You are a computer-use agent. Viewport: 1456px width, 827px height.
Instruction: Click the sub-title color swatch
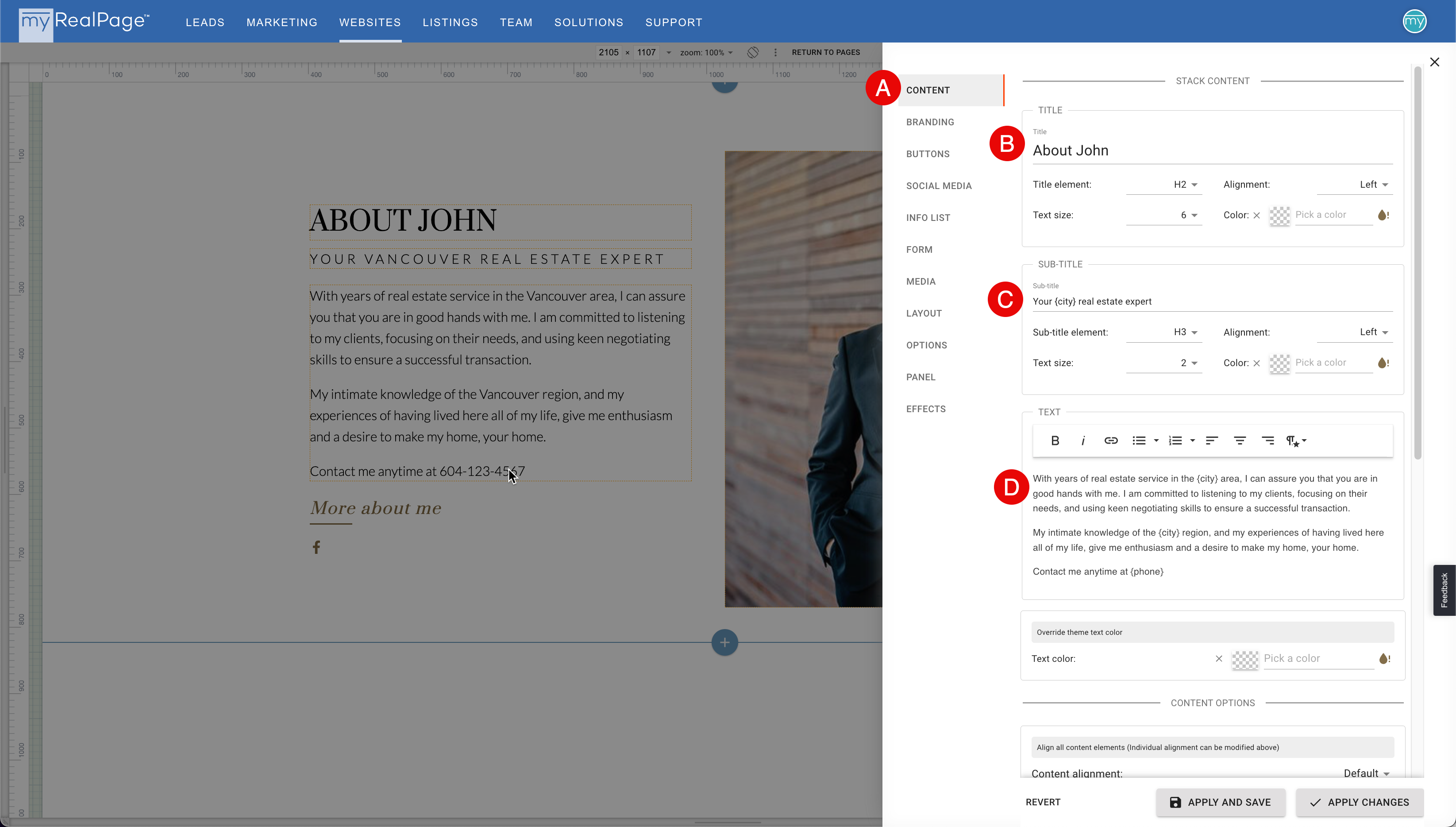(1279, 363)
